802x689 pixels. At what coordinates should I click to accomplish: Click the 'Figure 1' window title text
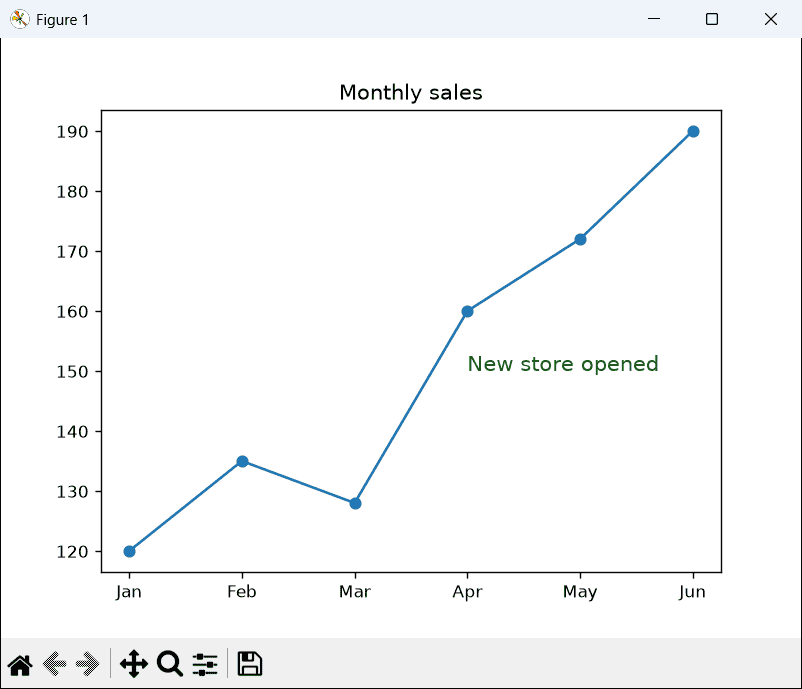62,20
